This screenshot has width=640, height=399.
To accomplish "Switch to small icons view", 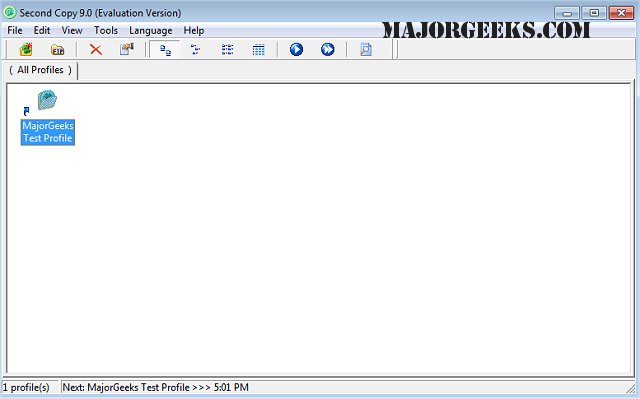I will tap(196, 50).
